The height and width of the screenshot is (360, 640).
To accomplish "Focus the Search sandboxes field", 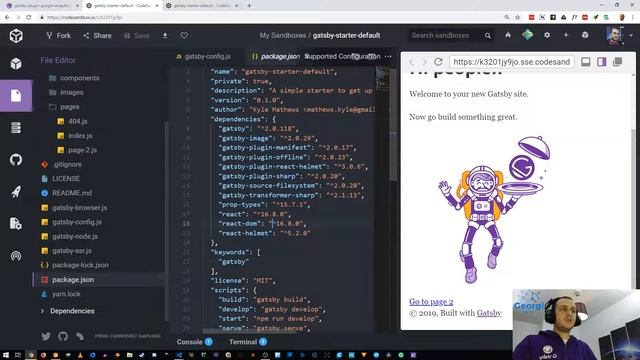I will point(445,36).
